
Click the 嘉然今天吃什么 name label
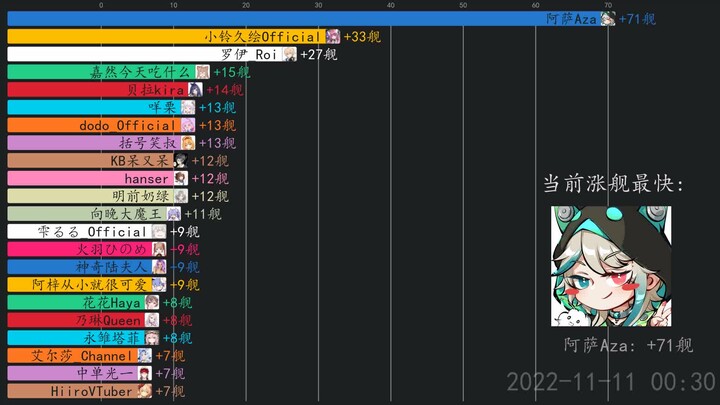click(x=140, y=72)
